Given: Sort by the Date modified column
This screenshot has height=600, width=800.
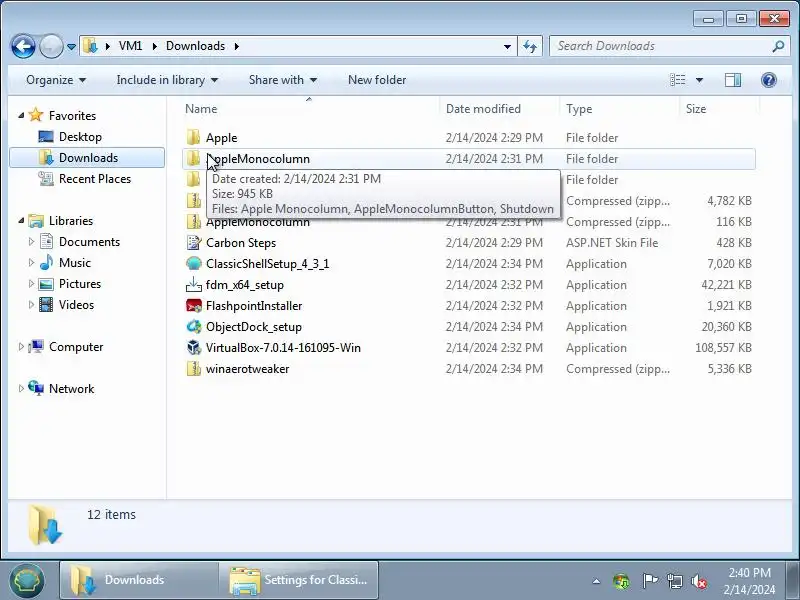Looking at the screenshot, I should [x=498, y=109].
